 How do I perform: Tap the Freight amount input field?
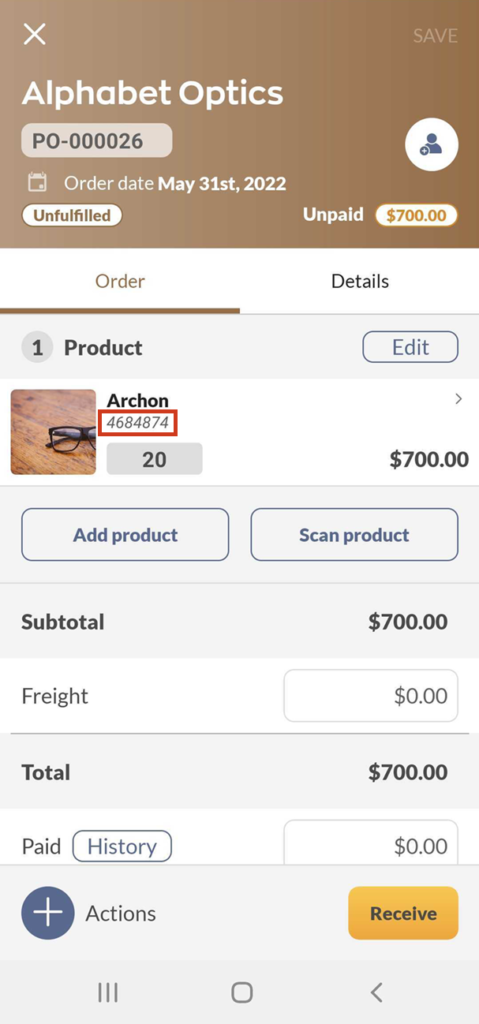[371, 696]
